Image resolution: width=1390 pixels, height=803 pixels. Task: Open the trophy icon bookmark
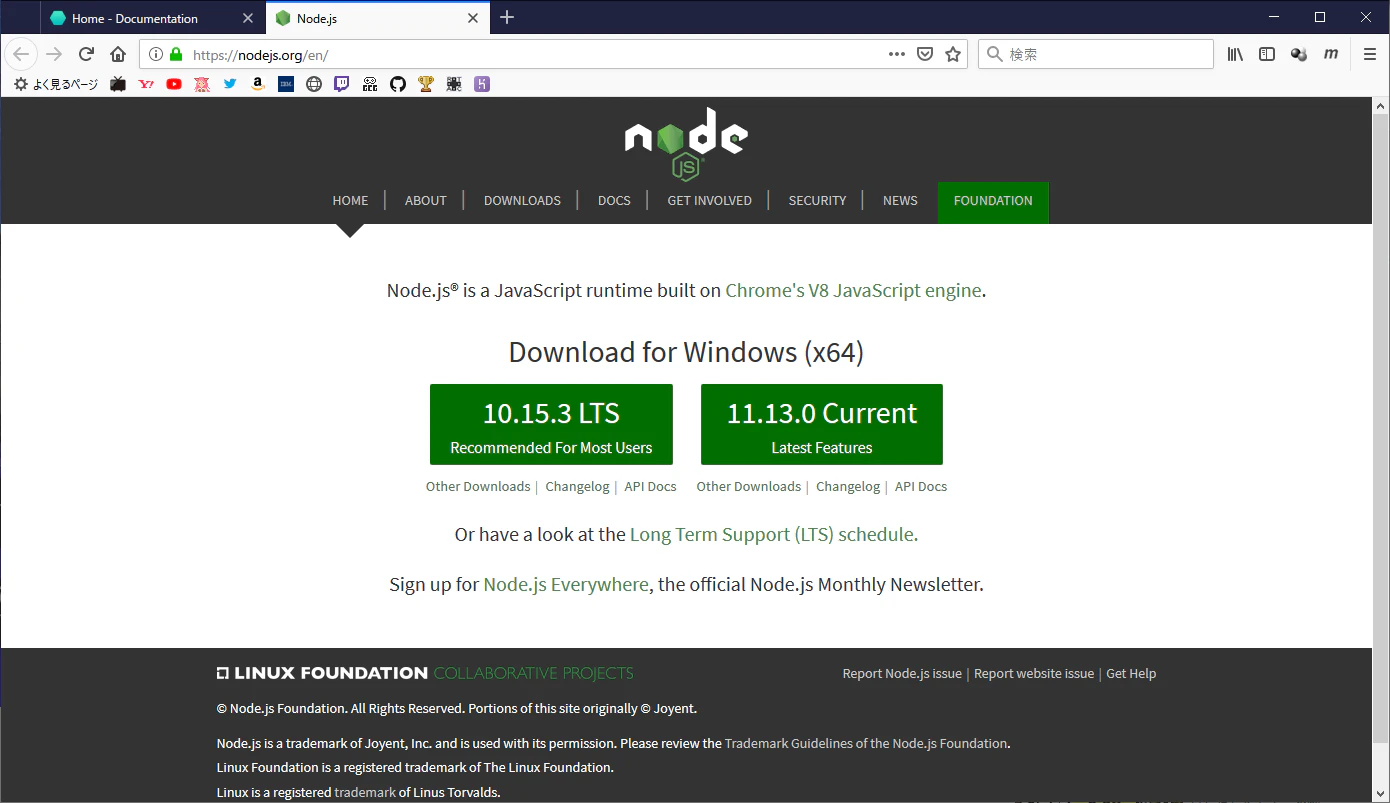pos(426,85)
